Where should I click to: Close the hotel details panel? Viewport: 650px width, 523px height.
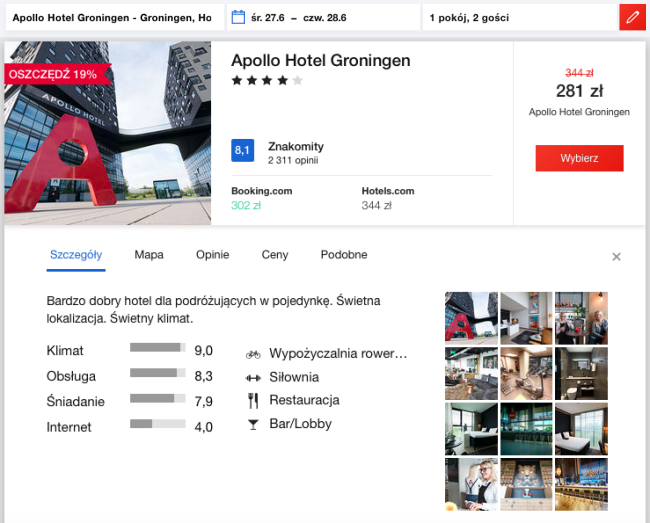click(617, 257)
